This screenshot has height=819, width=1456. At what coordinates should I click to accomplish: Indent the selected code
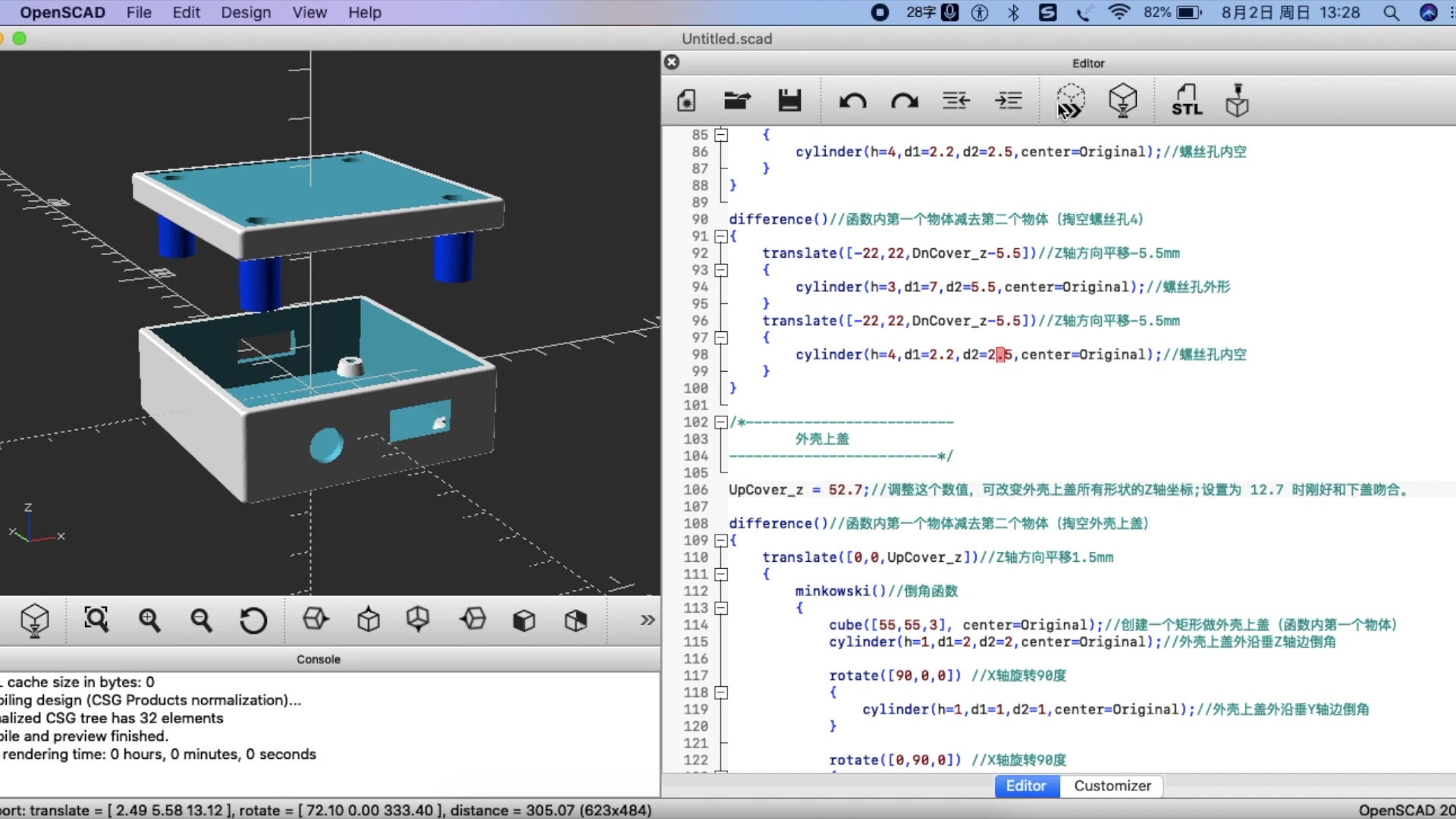tap(1009, 100)
